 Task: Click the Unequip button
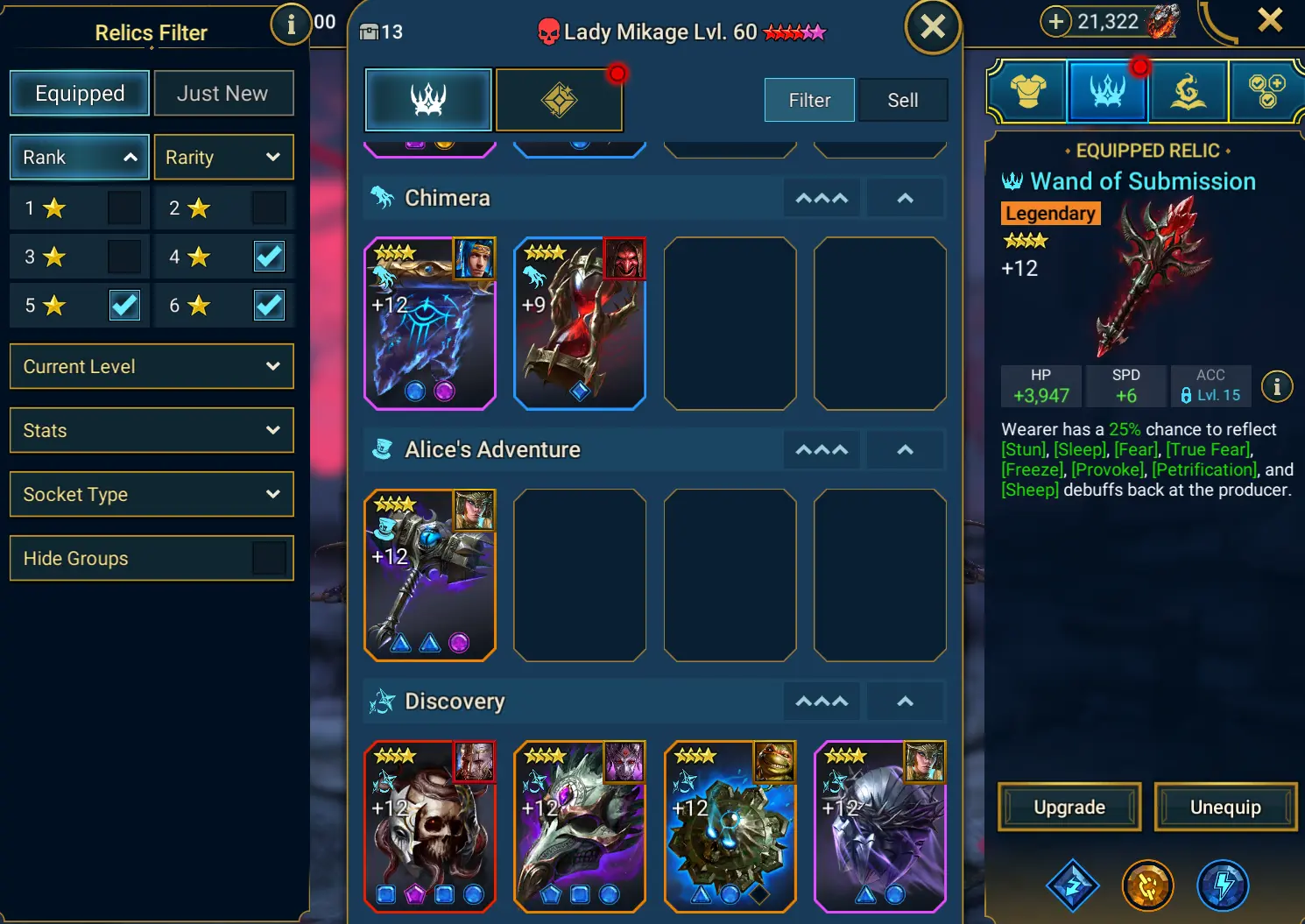click(1225, 807)
